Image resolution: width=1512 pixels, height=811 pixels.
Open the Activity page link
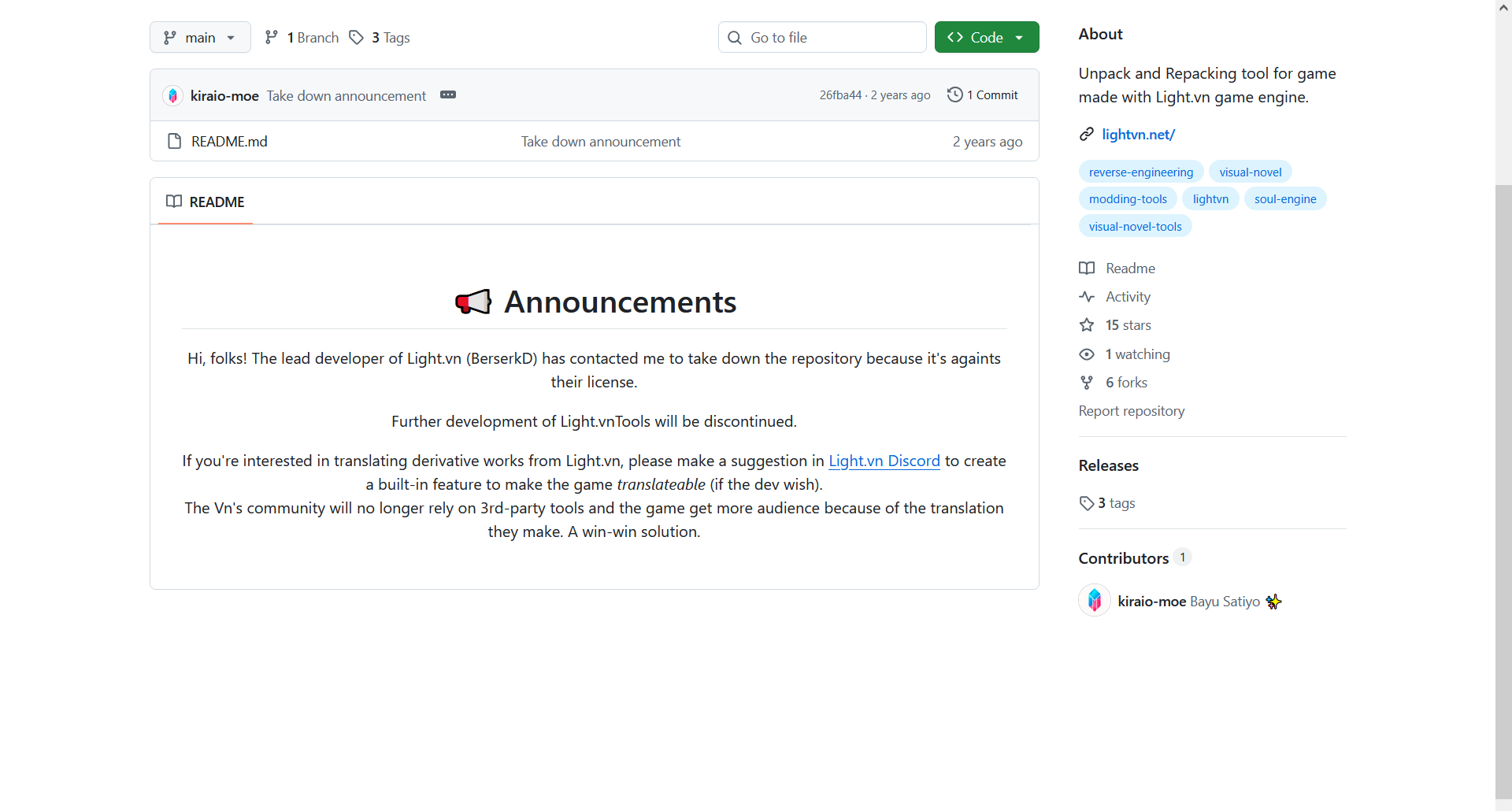1115,296
